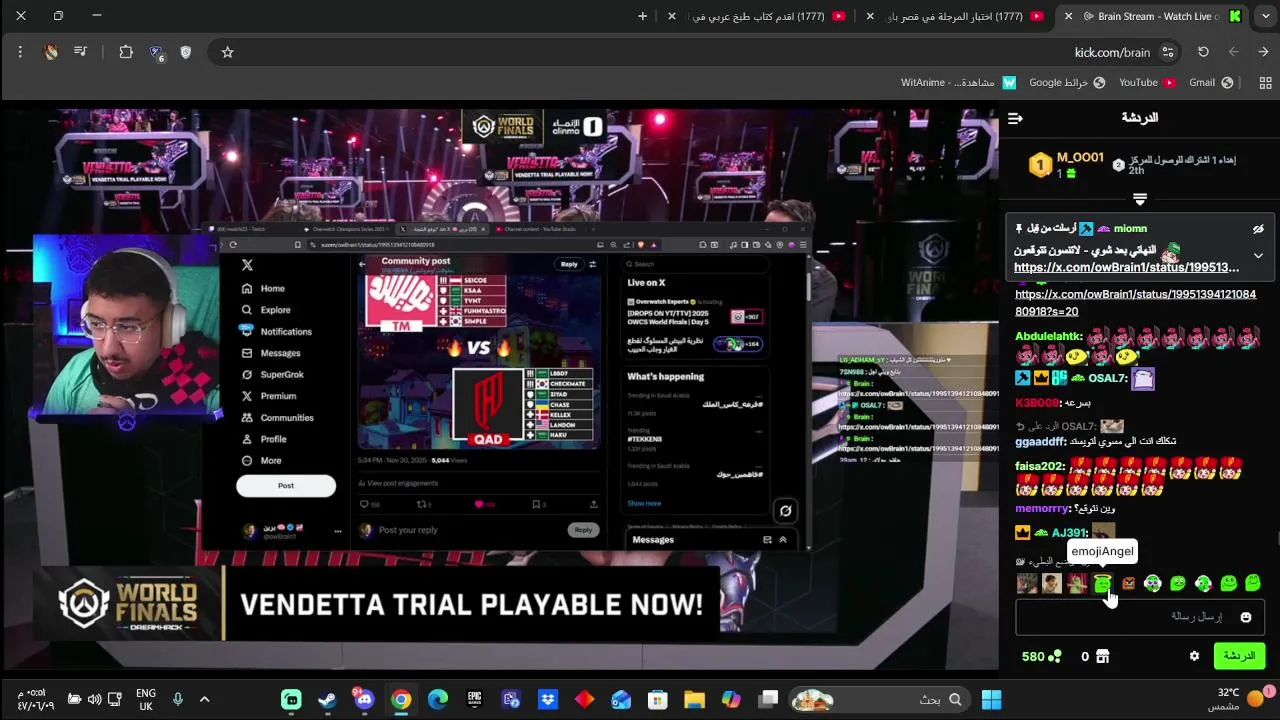Screen dimensions: 1280x720
Task: Open memorrry username in chat
Action: coord(1043,508)
